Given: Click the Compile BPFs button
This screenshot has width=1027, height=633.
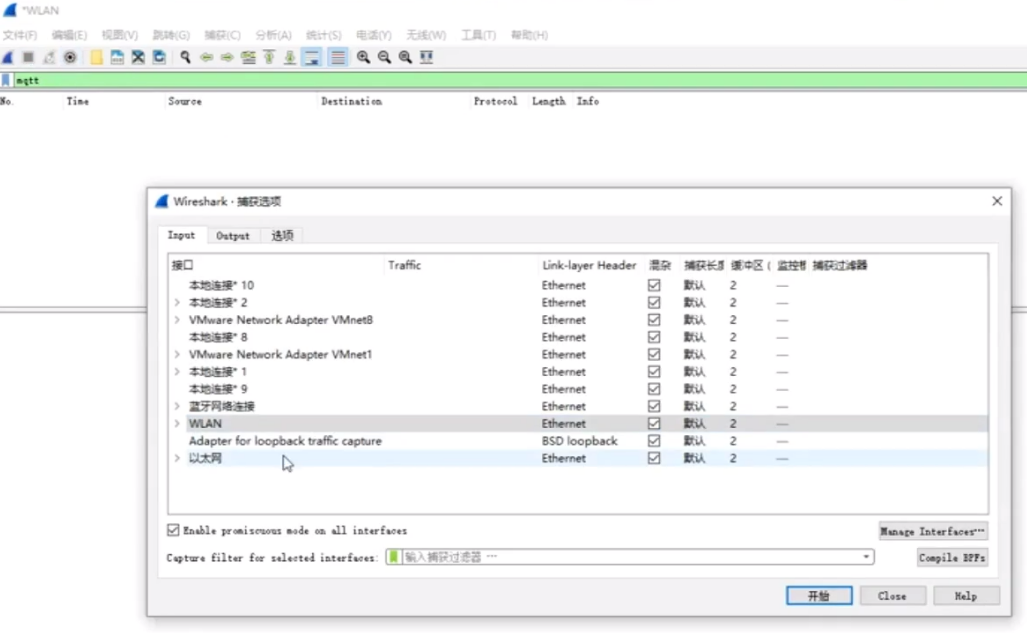Looking at the screenshot, I should pos(952,558).
